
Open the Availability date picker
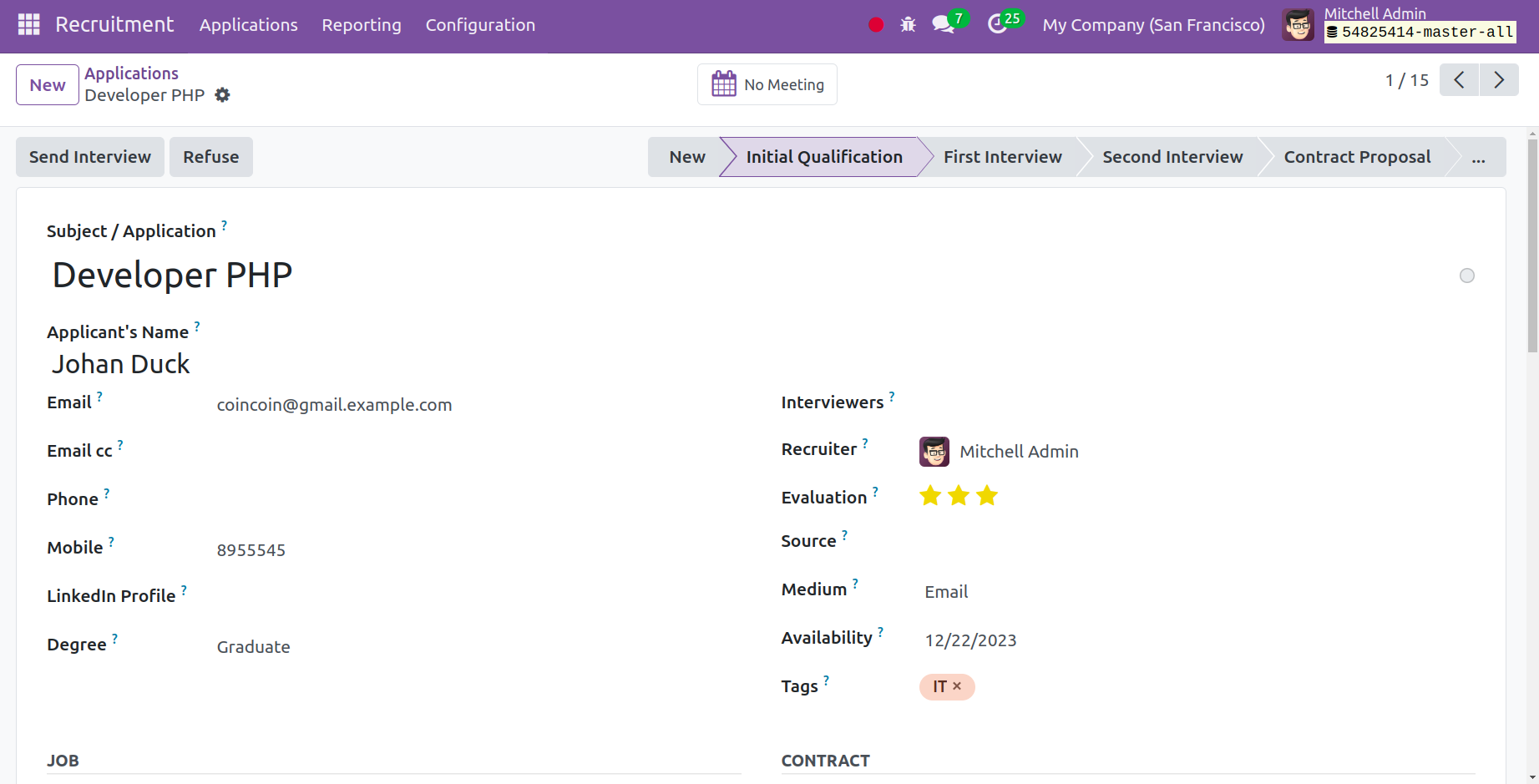pyautogui.click(x=970, y=640)
